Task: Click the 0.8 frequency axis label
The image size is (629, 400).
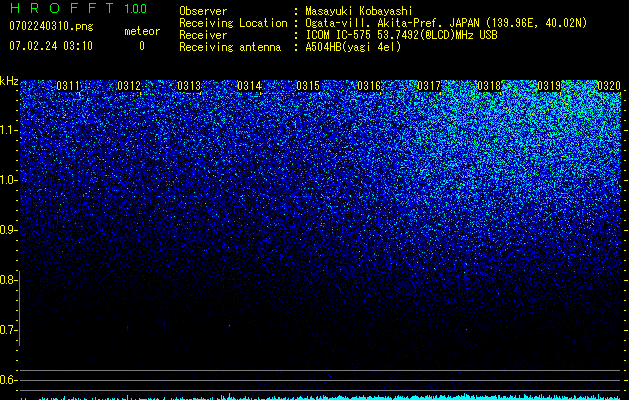Action: (8, 280)
